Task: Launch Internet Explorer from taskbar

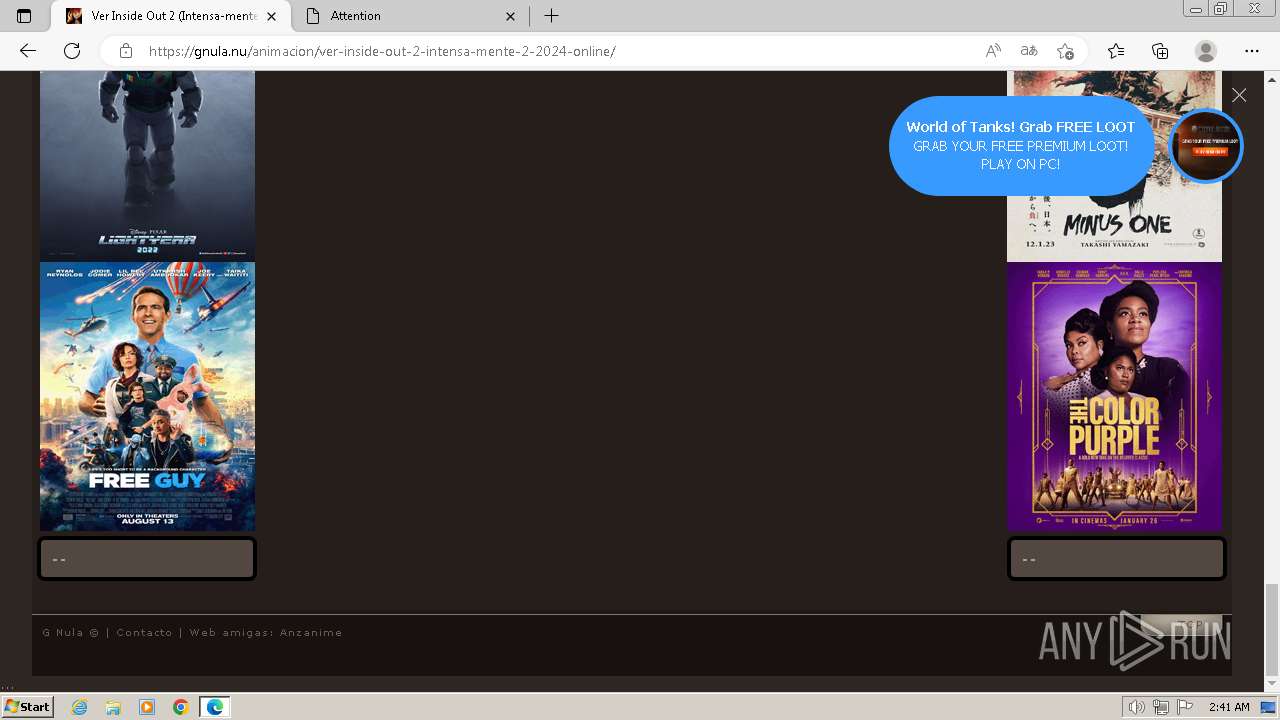Action: point(79,707)
